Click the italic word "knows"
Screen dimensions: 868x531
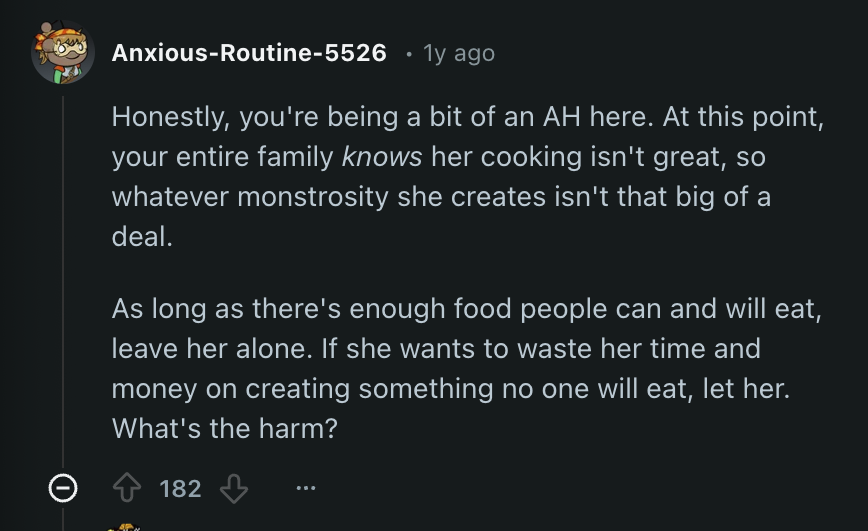pyautogui.click(x=382, y=157)
